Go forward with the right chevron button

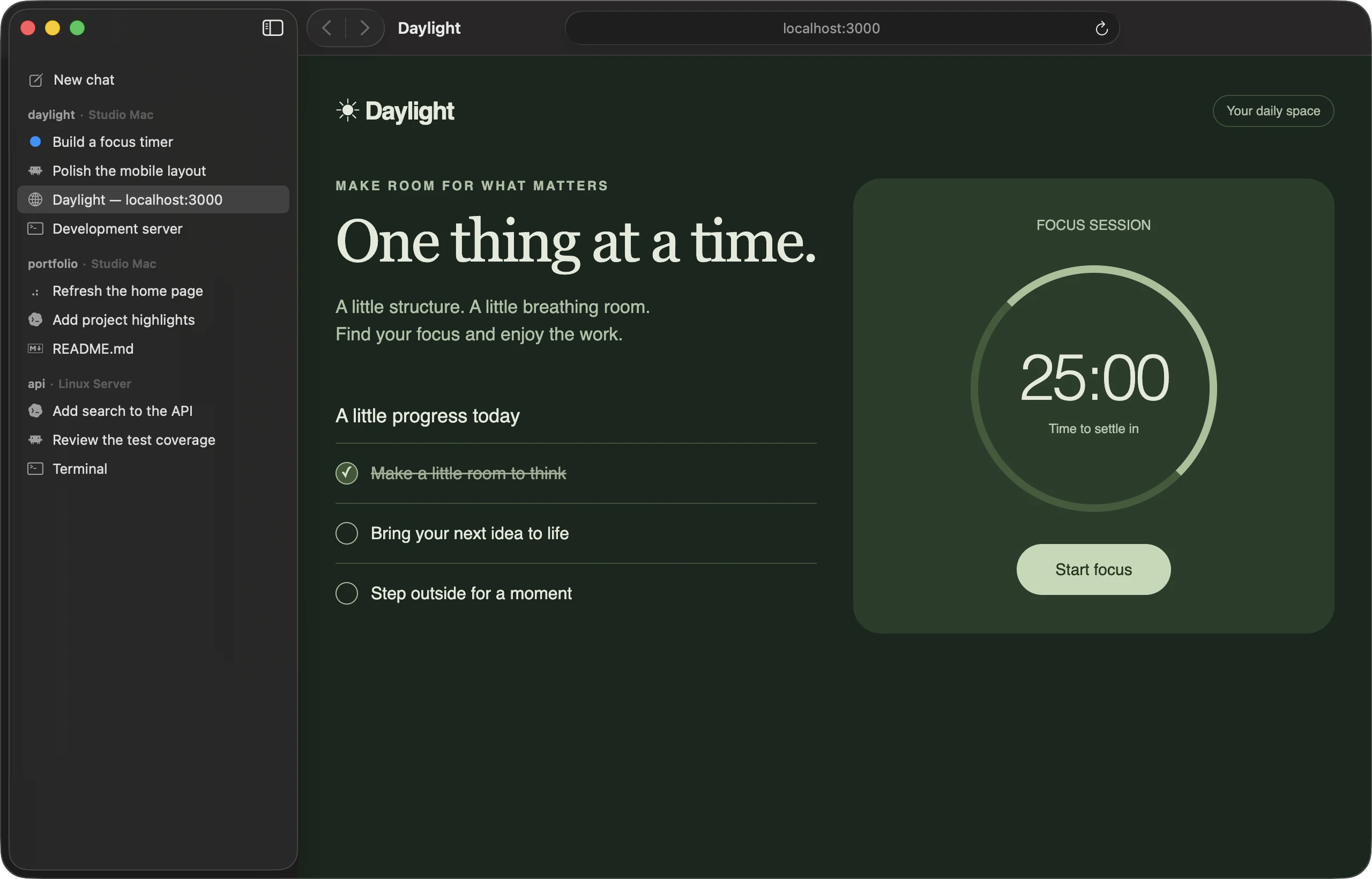coord(364,27)
